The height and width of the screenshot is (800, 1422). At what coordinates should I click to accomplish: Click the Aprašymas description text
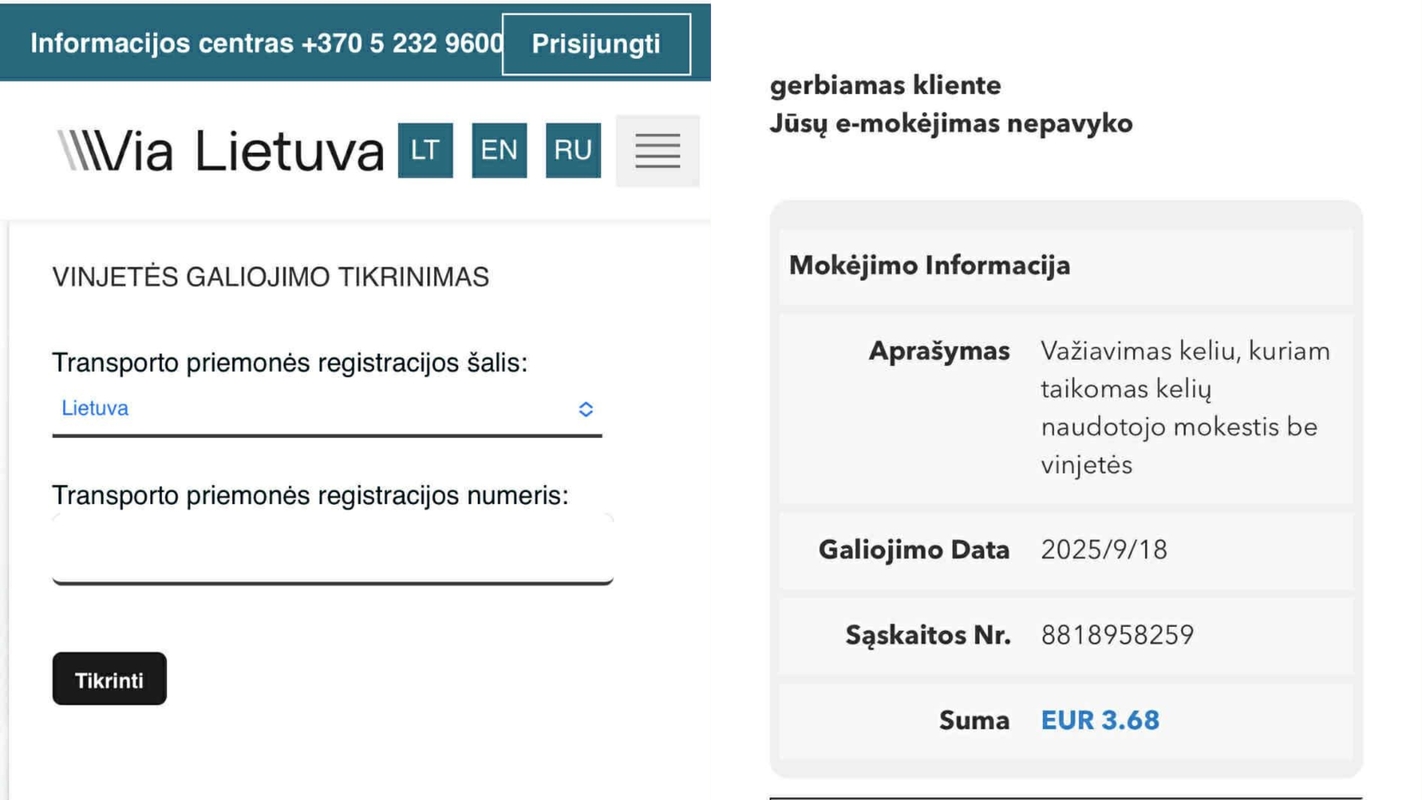1185,408
